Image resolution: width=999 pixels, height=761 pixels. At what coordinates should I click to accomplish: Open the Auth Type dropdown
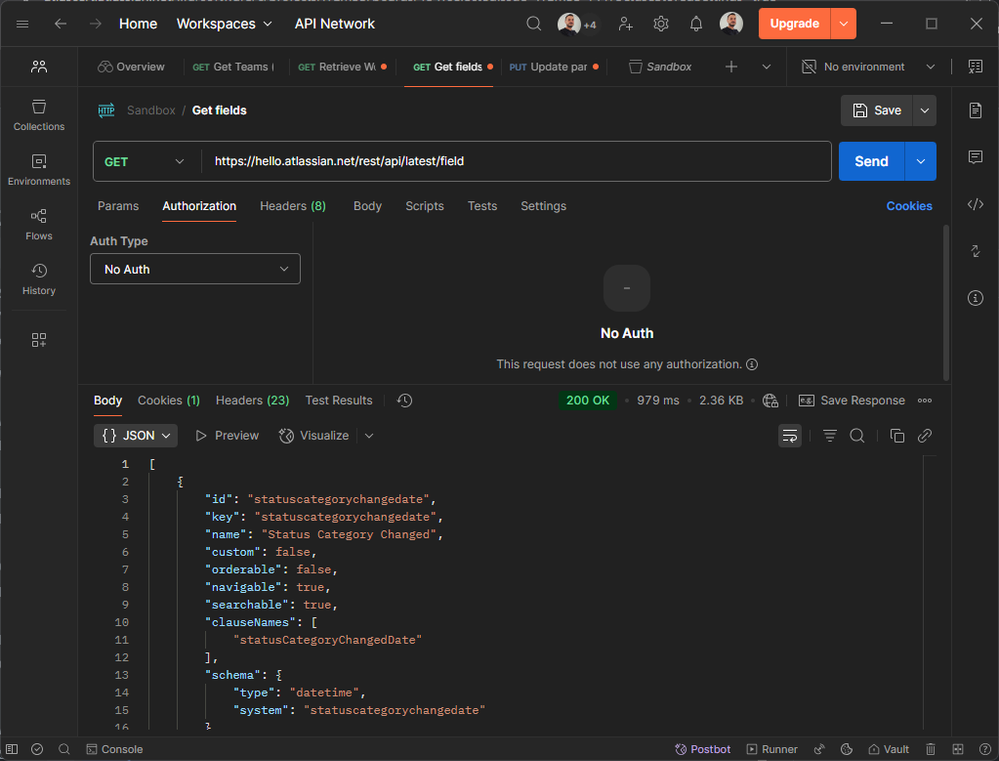(x=195, y=269)
